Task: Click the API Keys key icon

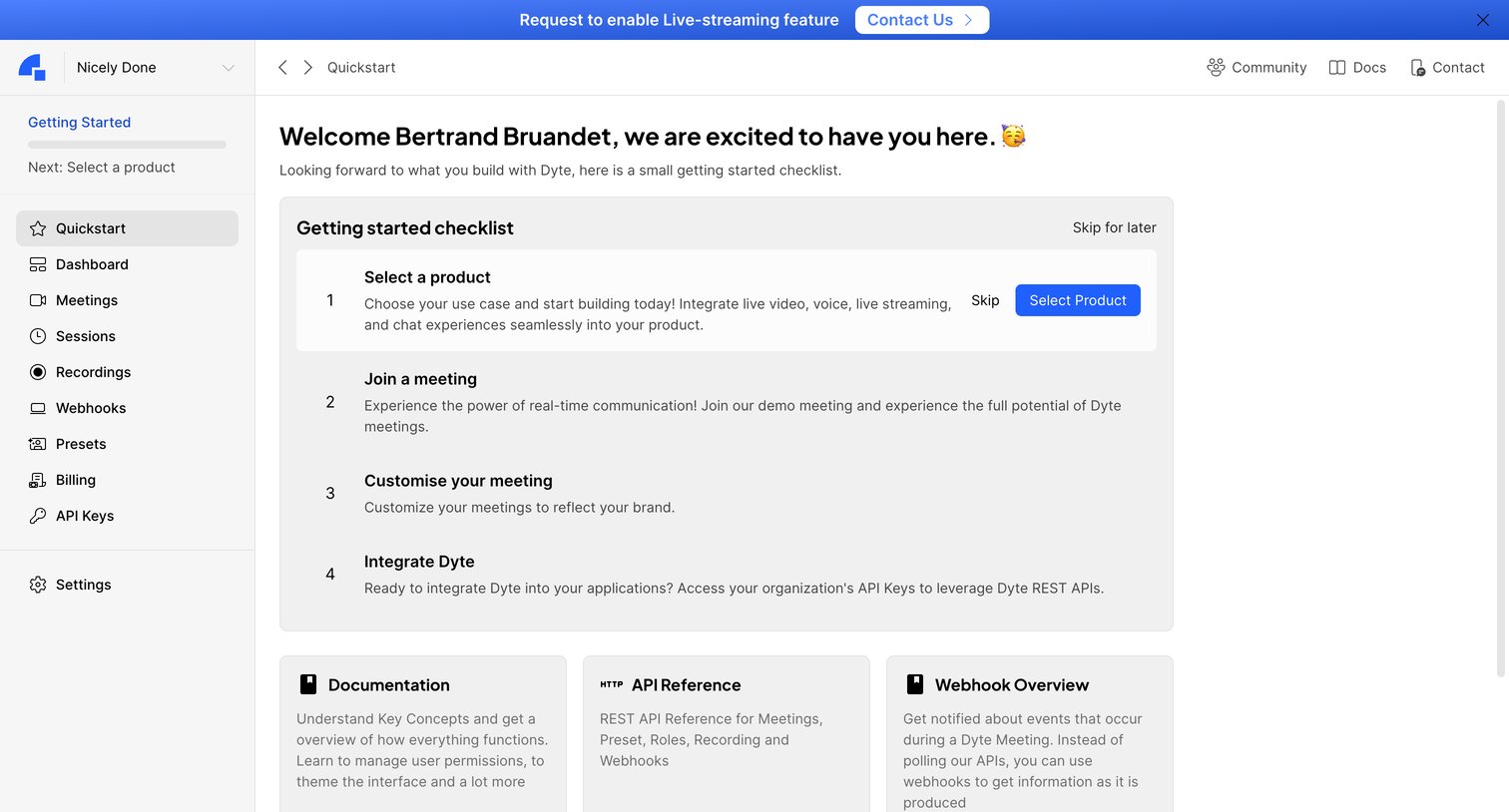Action: point(38,516)
